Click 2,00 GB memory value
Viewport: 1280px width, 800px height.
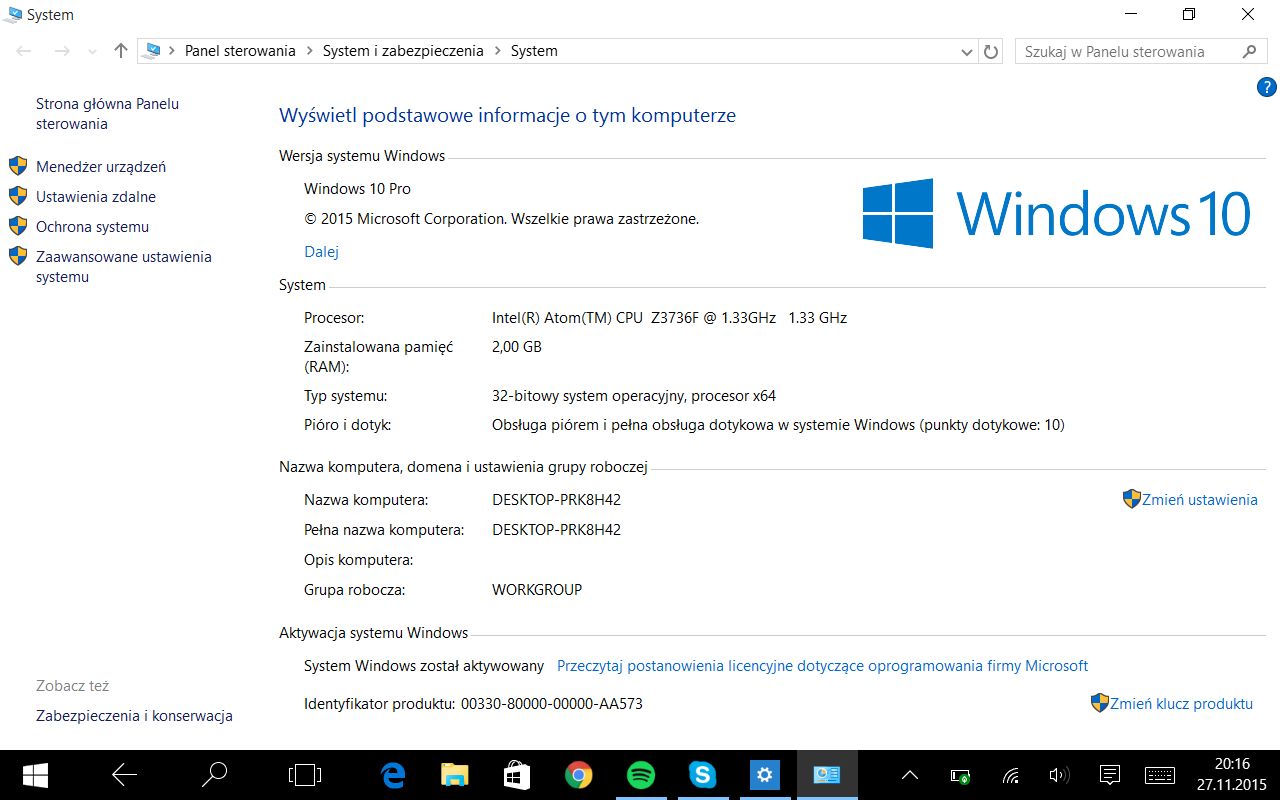pos(516,347)
